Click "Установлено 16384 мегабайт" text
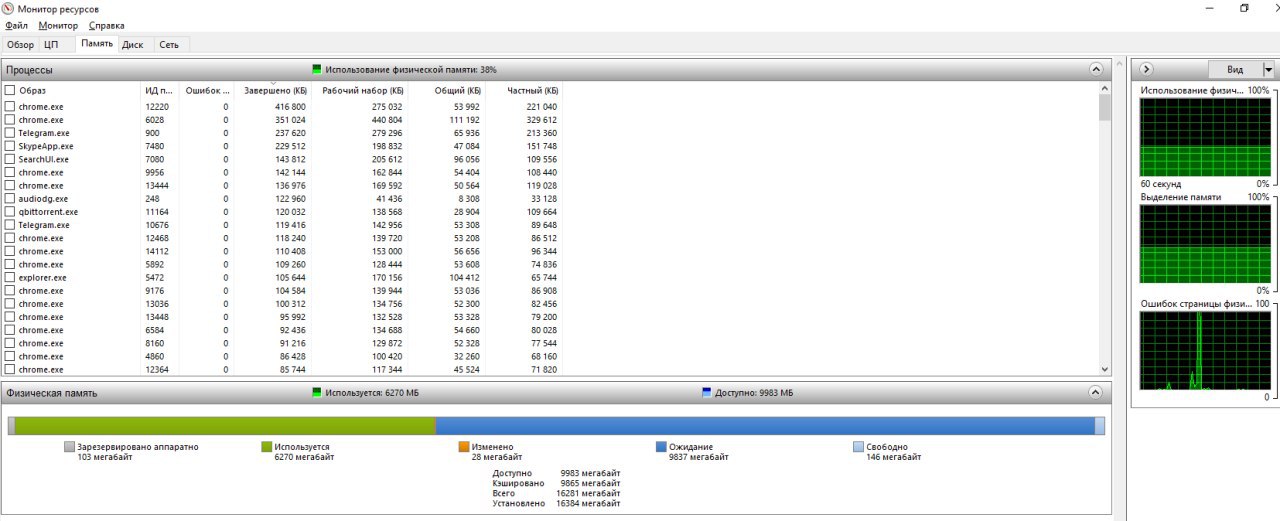 (556, 503)
